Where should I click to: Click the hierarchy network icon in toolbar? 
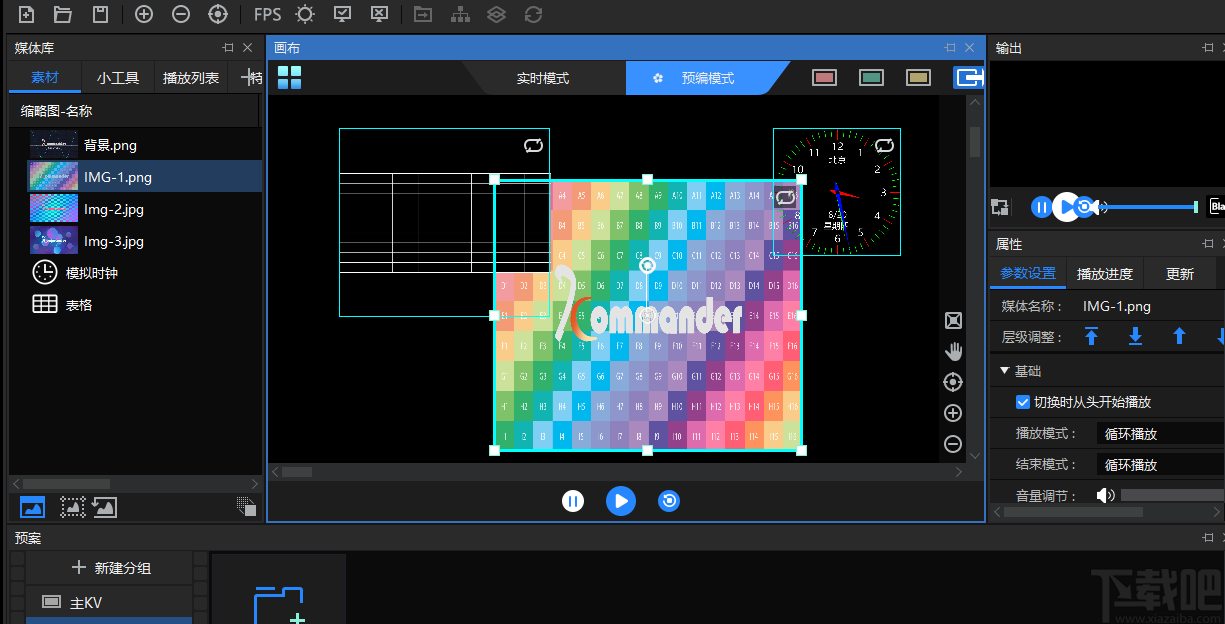point(460,14)
